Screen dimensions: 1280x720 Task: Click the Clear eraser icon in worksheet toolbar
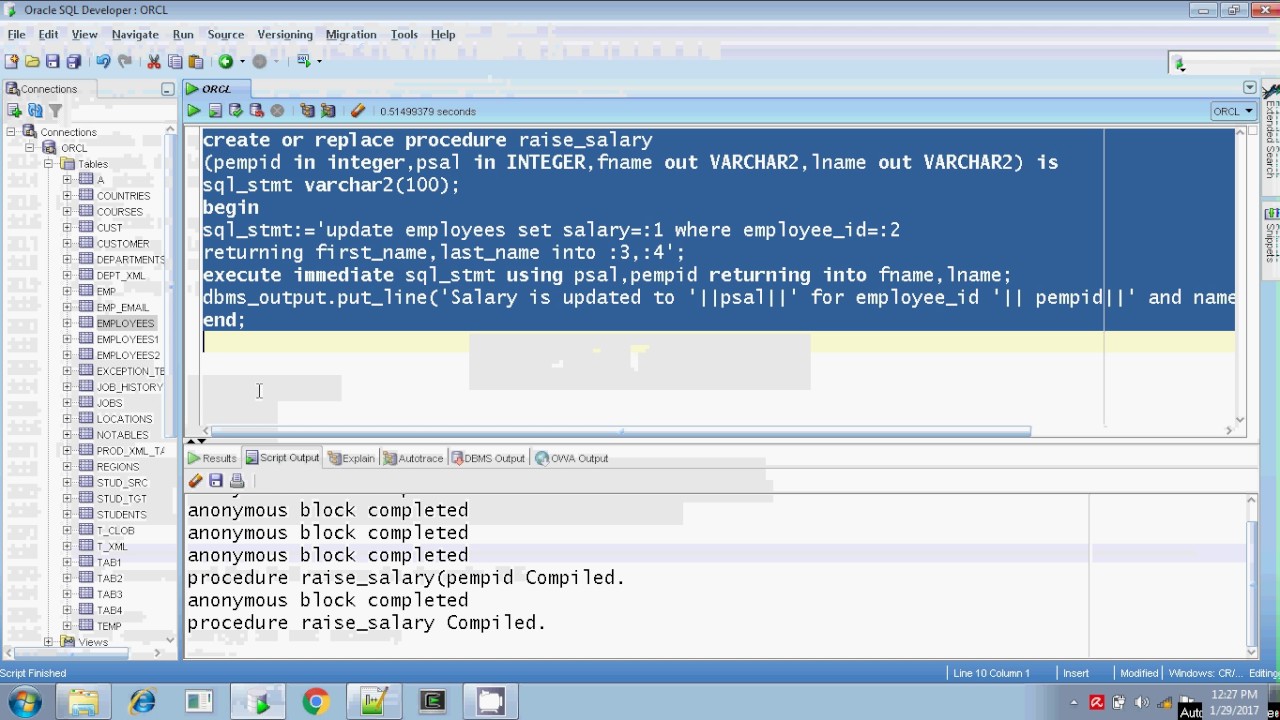358,111
